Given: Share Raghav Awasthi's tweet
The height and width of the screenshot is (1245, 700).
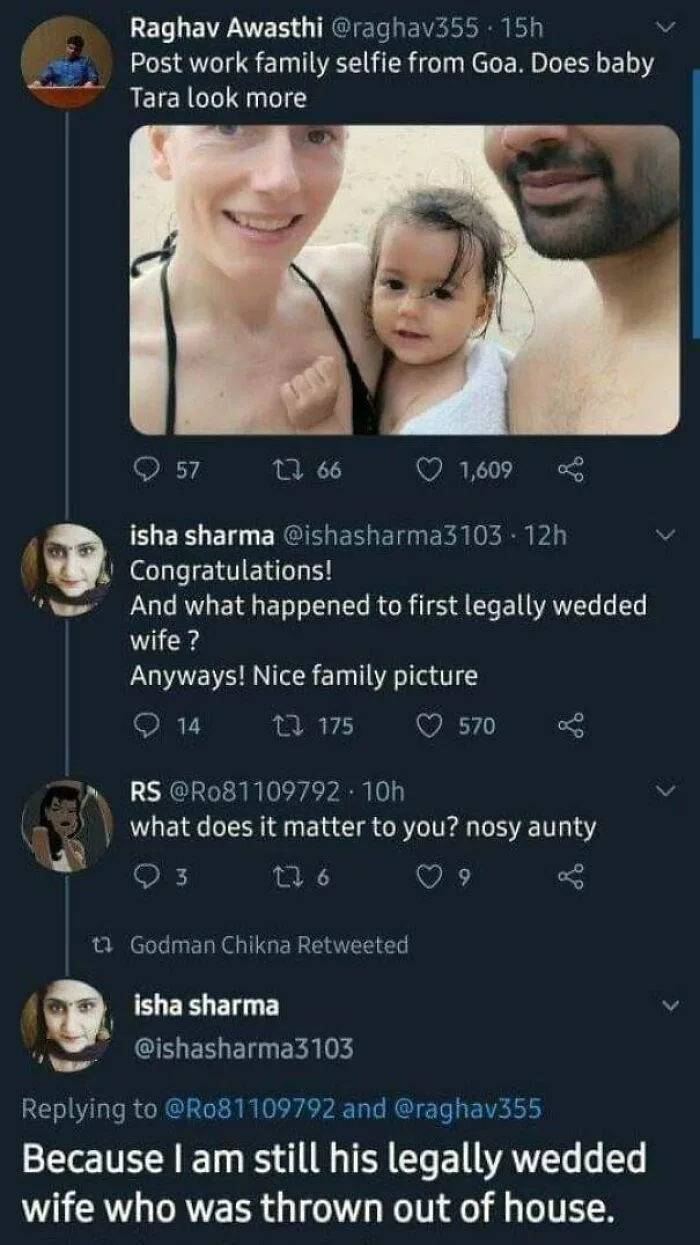Looking at the screenshot, I should [572, 469].
